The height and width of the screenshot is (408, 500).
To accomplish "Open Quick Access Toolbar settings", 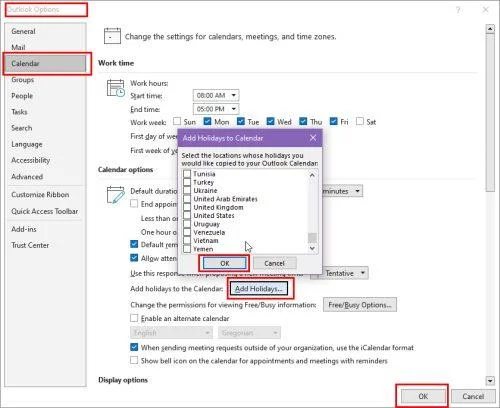I will [45, 211].
